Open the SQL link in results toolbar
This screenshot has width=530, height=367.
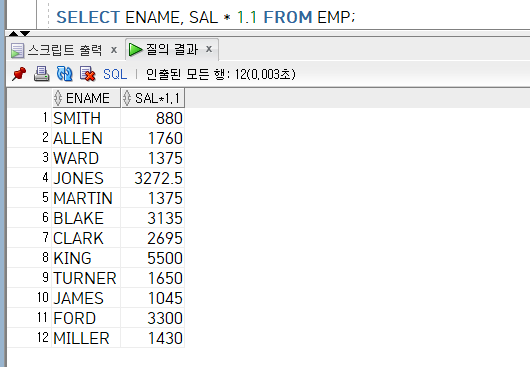click(115, 74)
